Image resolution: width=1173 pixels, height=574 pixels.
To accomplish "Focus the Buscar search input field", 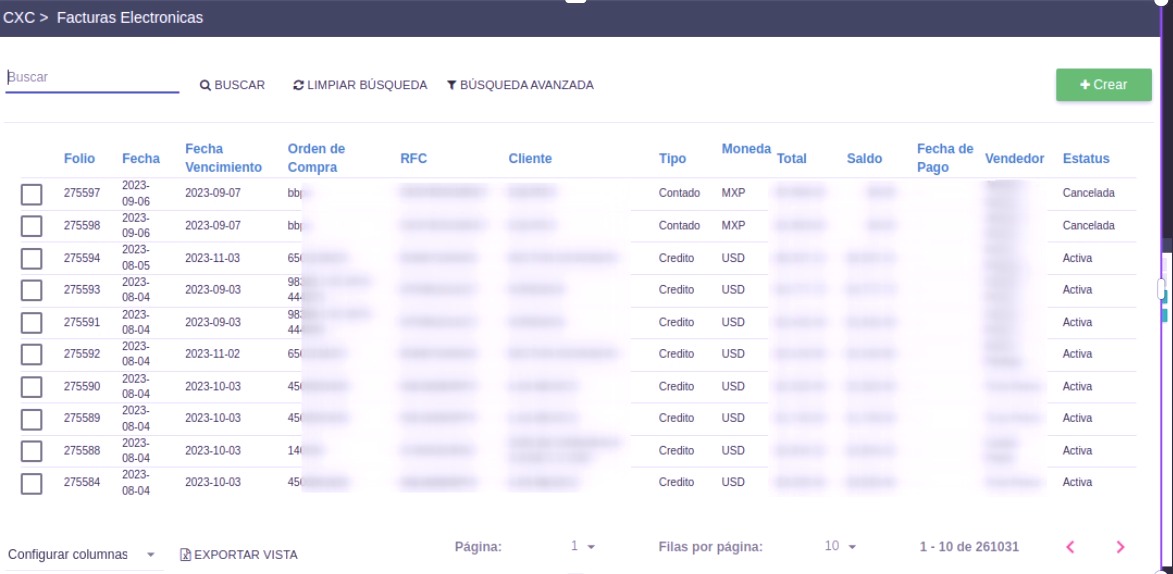I will coord(92,78).
